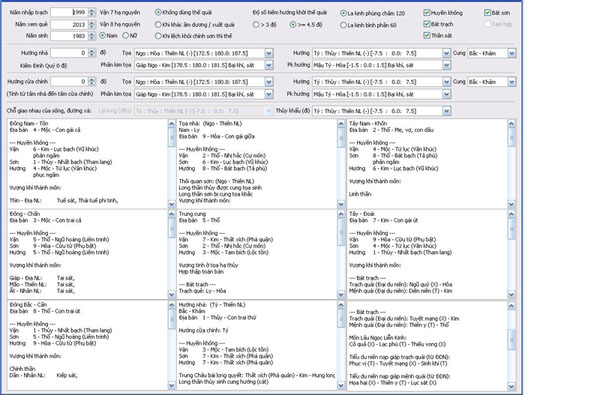Screen dimensions: 600x395
Task: Choose the > 3 độ radio option
Action: click(x=256, y=25)
